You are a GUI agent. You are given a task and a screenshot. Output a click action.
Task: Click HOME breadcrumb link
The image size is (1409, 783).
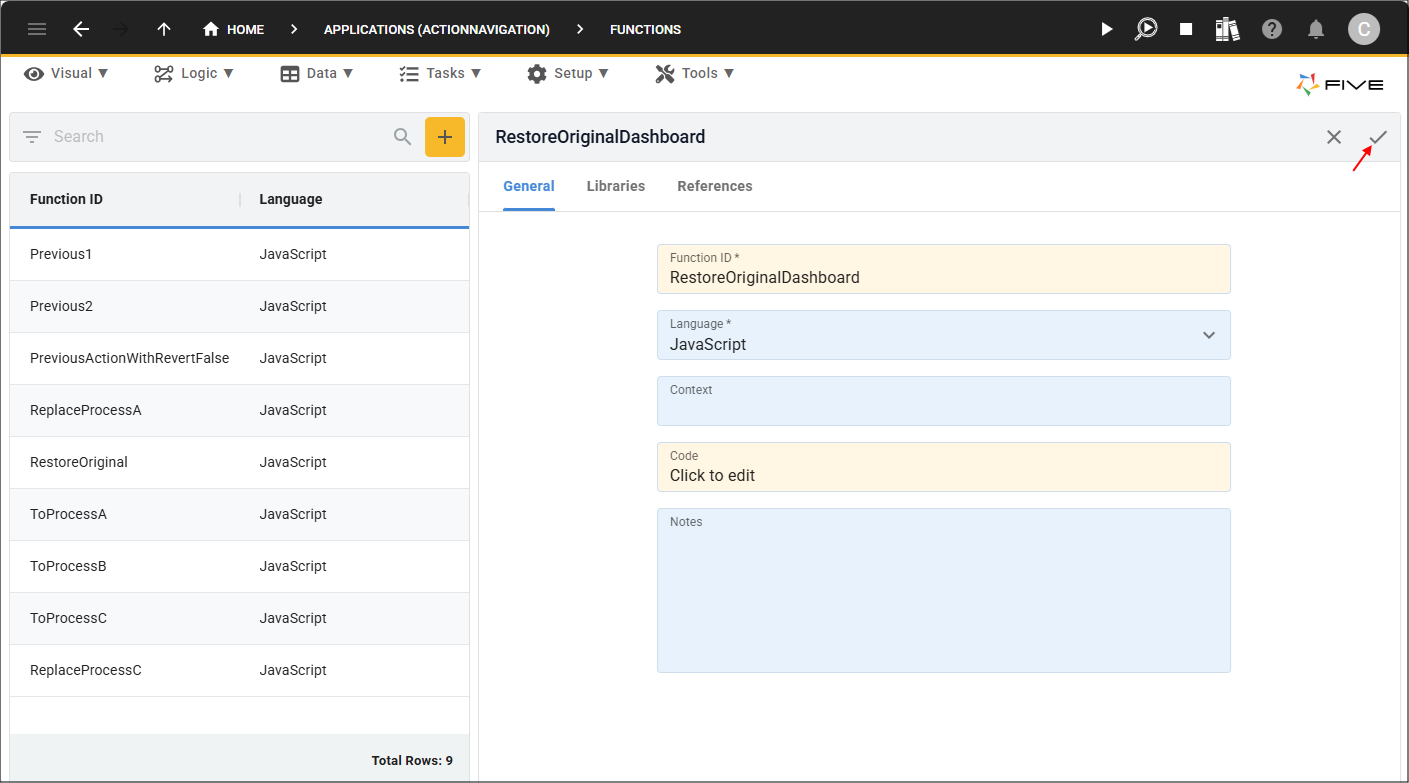(245, 30)
